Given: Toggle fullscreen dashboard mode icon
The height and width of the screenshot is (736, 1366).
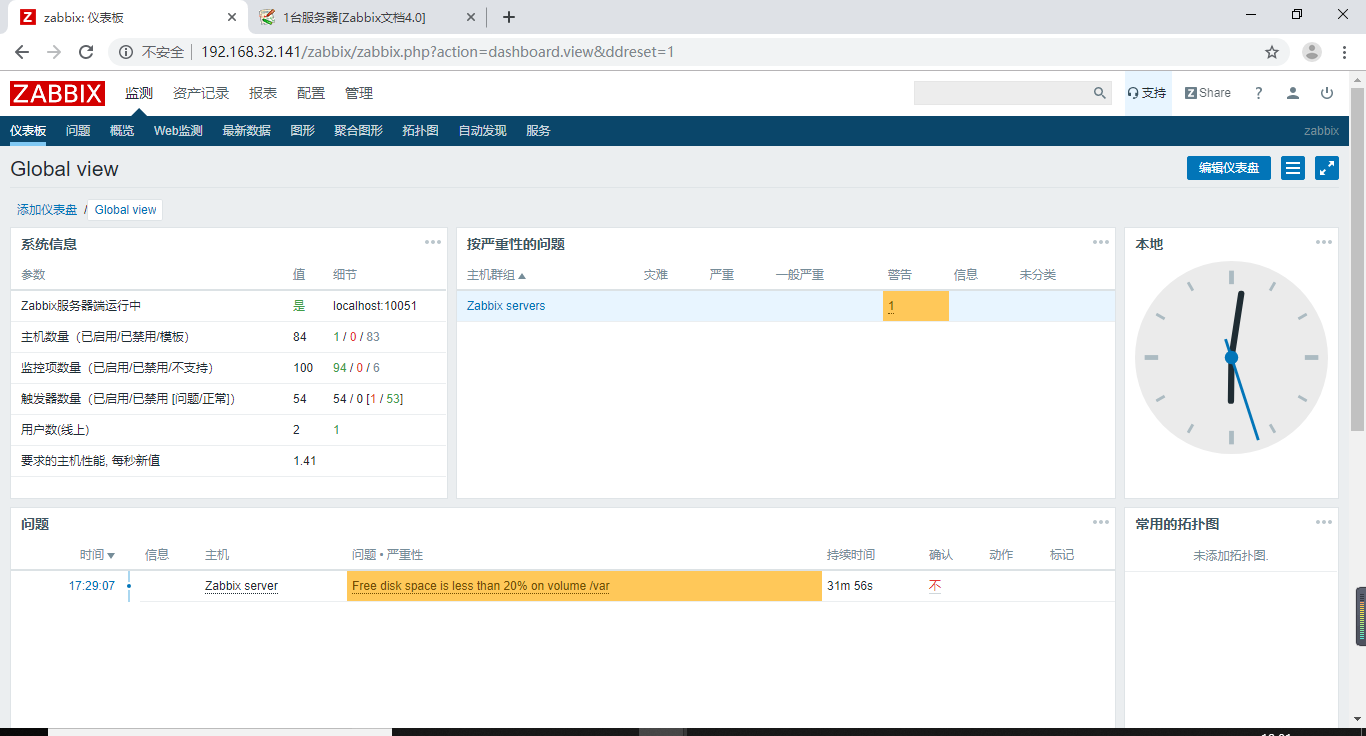Looking at the screenshot, I should click(1327, 168).
